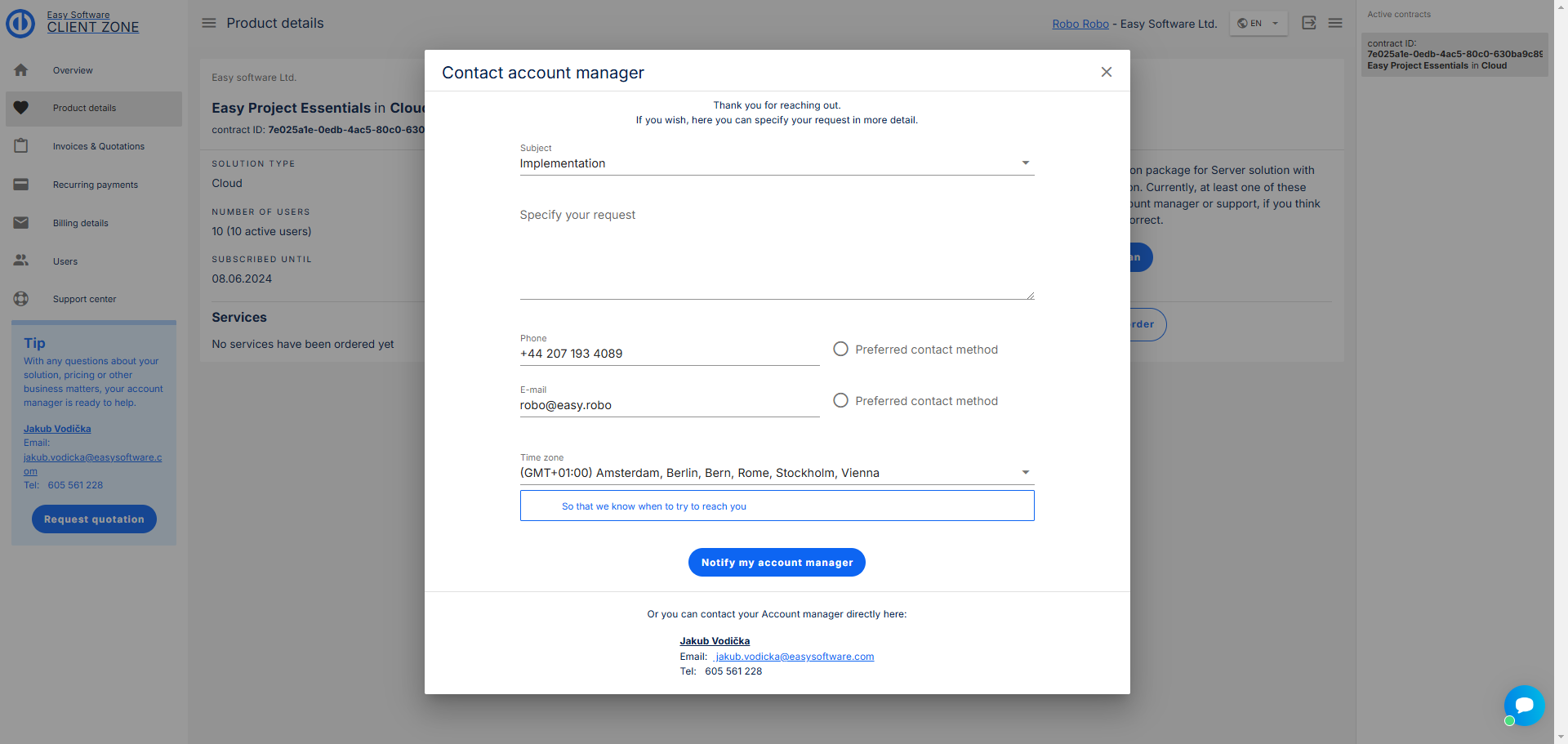The image size is (1568, 744).
Task: Open the live chat bubble
Action: (x=1524, y=705)
